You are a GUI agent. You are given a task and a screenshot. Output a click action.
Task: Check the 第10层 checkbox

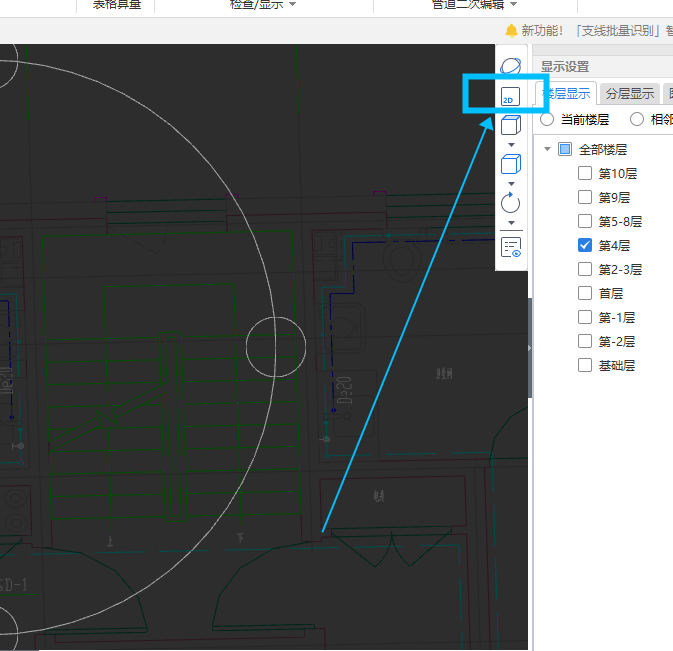[x=585, y=173]
